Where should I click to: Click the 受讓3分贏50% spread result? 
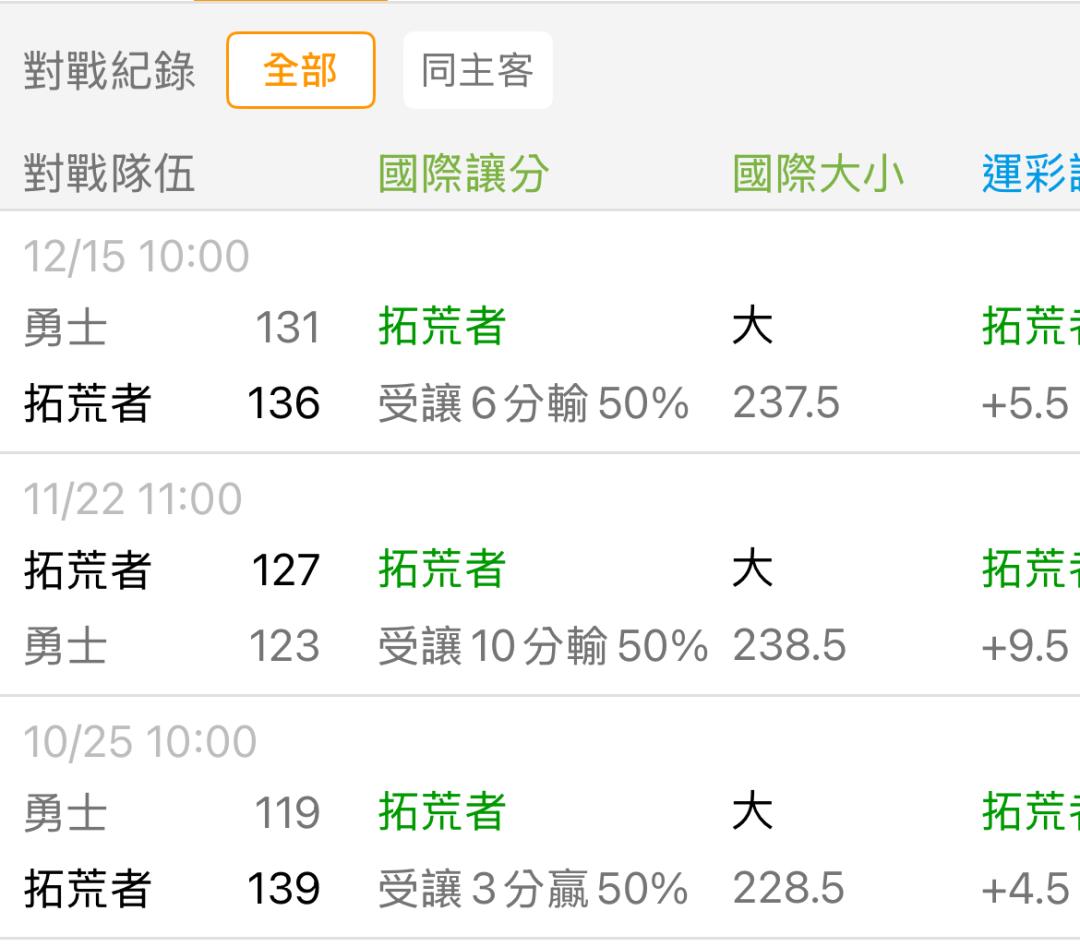(533, 889)
